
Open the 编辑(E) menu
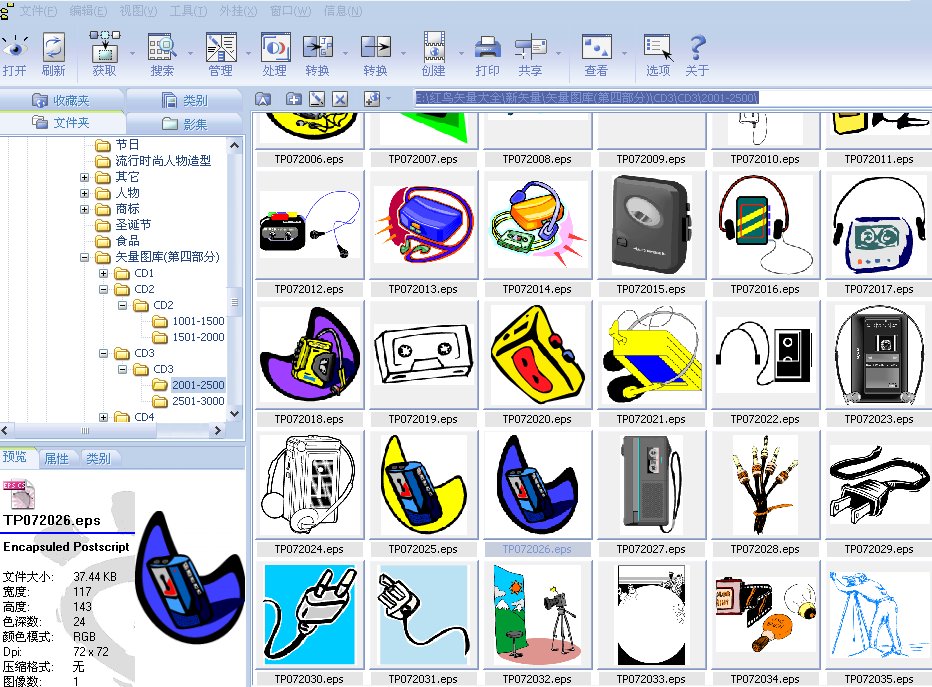88,11
